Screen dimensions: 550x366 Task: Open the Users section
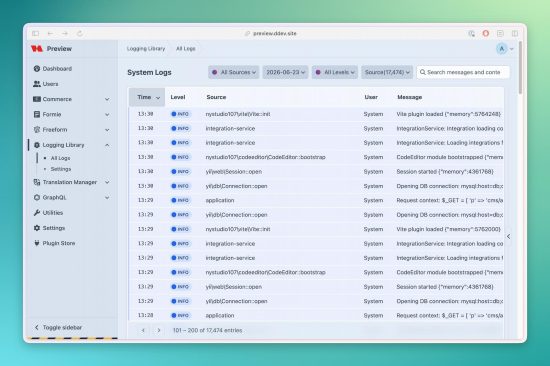(46, 84)
